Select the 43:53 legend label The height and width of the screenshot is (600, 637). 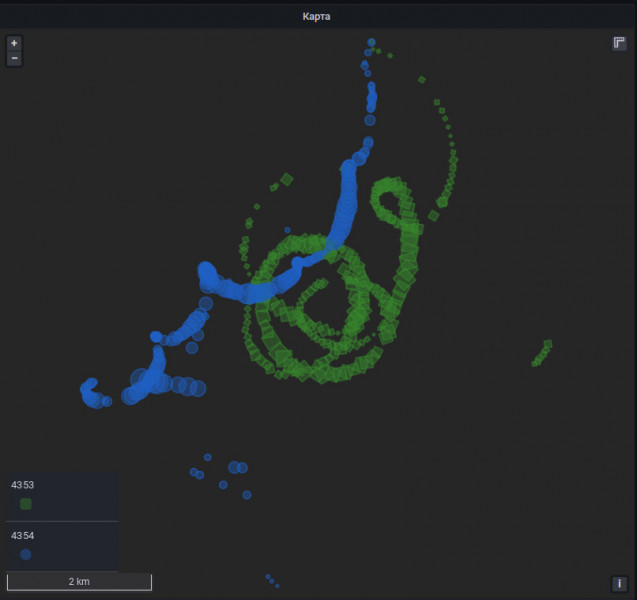click(x=23, y=485)
